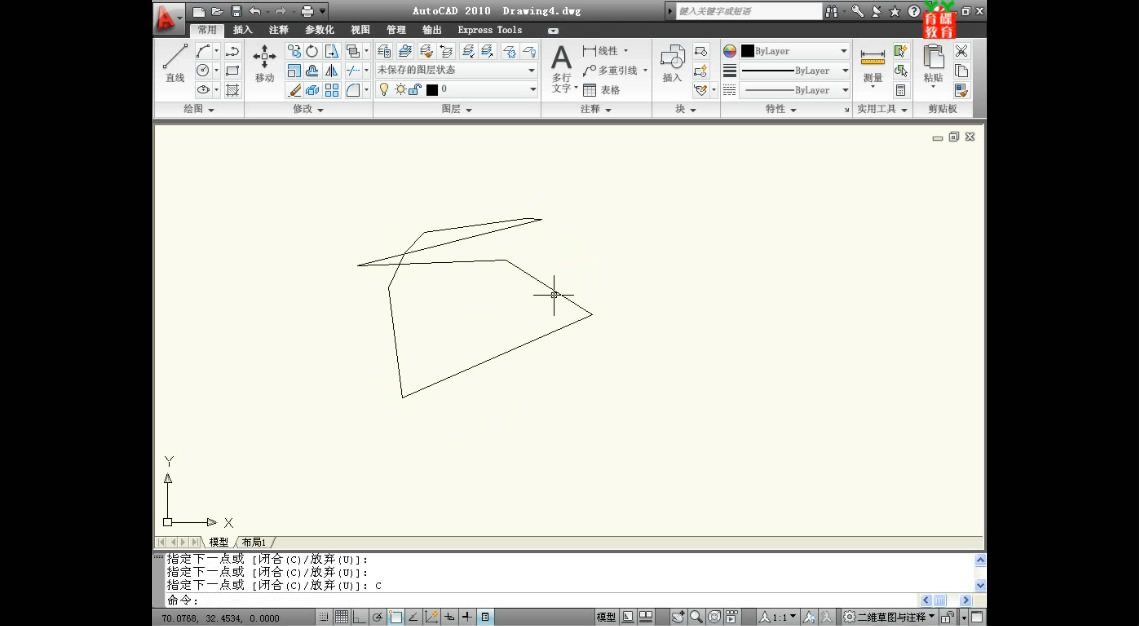1139x626 pixels.
Task: Click the black ByLayer color swatch
Action: [x=747, y=51]
